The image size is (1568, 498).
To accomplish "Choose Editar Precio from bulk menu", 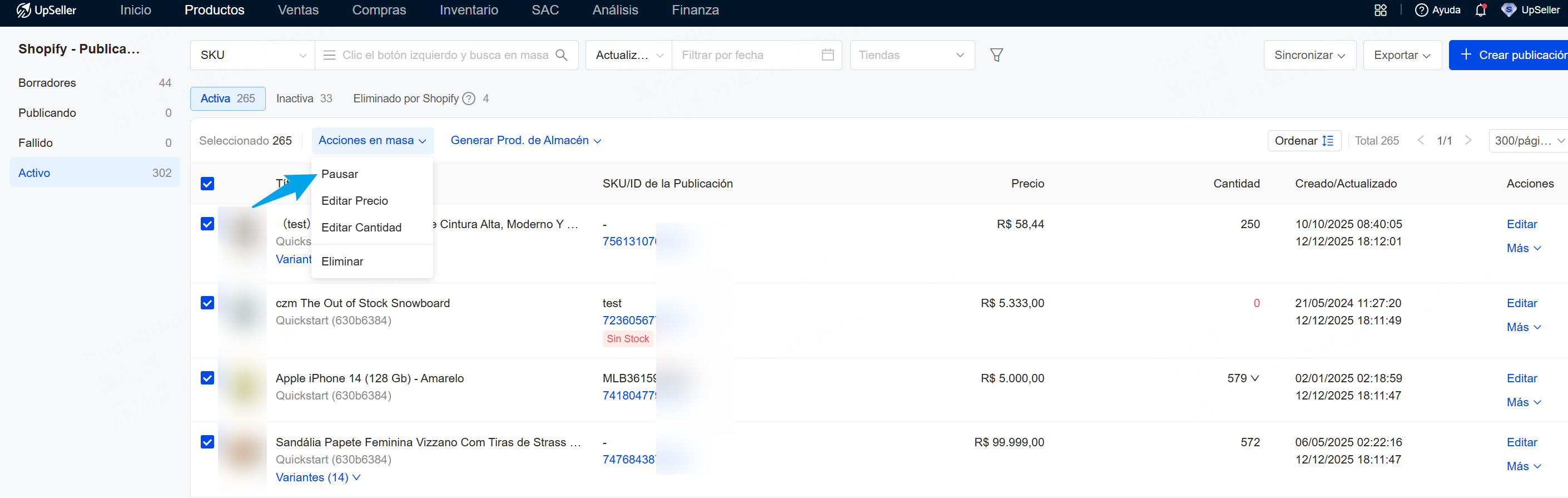I will [x=372, y=201].
